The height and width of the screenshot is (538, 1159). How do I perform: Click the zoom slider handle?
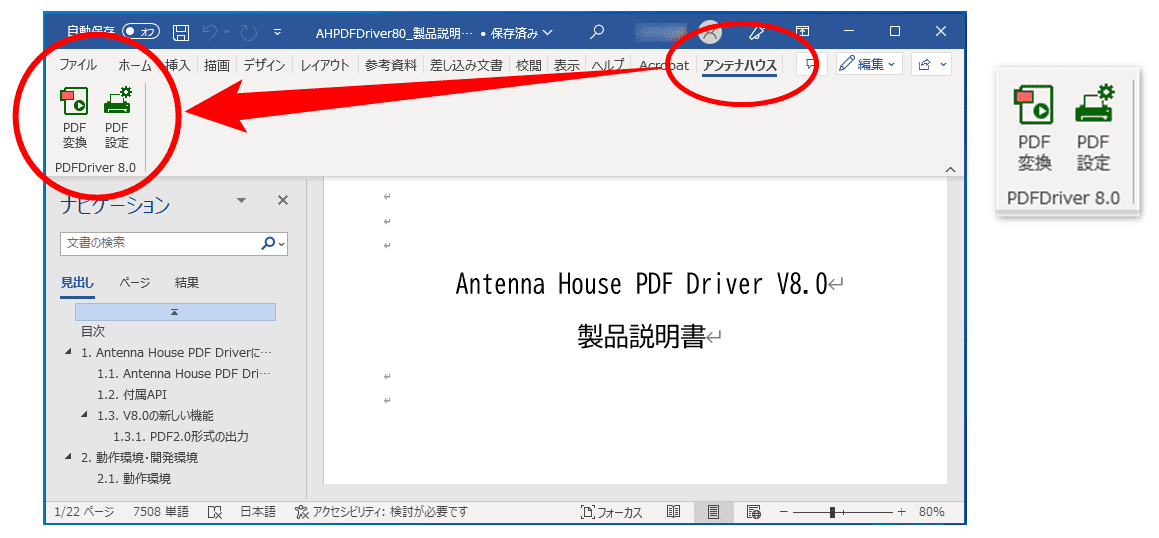tap(833, 511)
